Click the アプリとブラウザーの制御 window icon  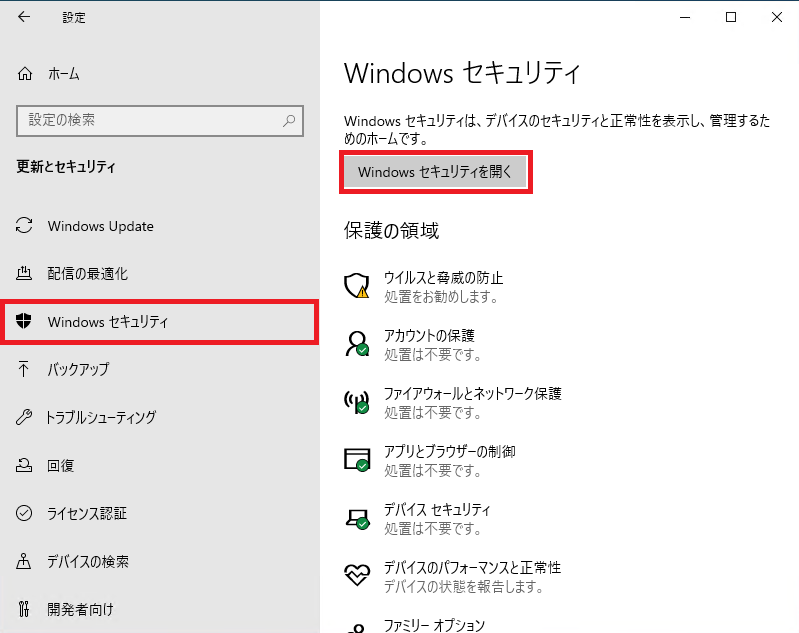(x=357, y=460)
